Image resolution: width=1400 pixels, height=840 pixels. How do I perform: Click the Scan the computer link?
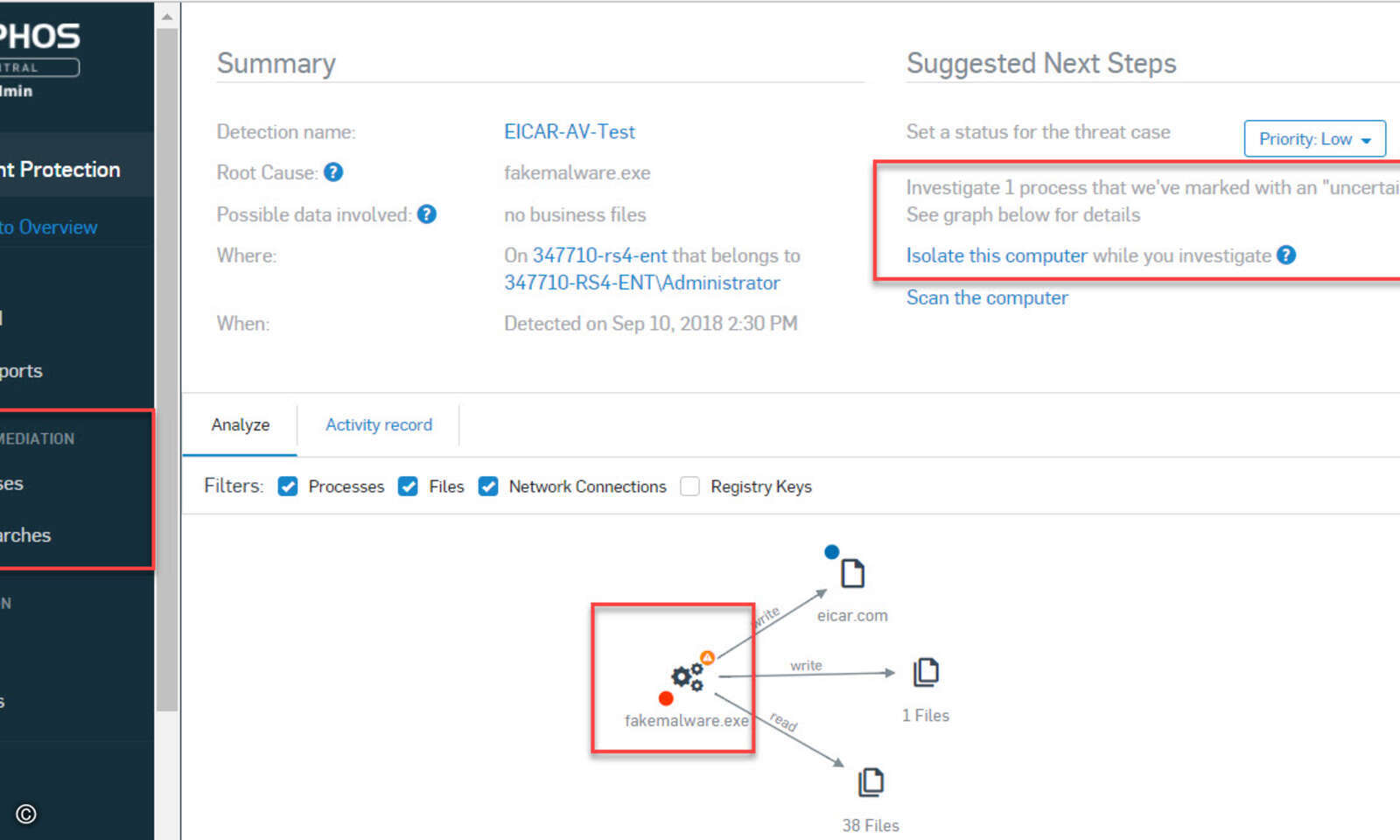tap(986, 297)
